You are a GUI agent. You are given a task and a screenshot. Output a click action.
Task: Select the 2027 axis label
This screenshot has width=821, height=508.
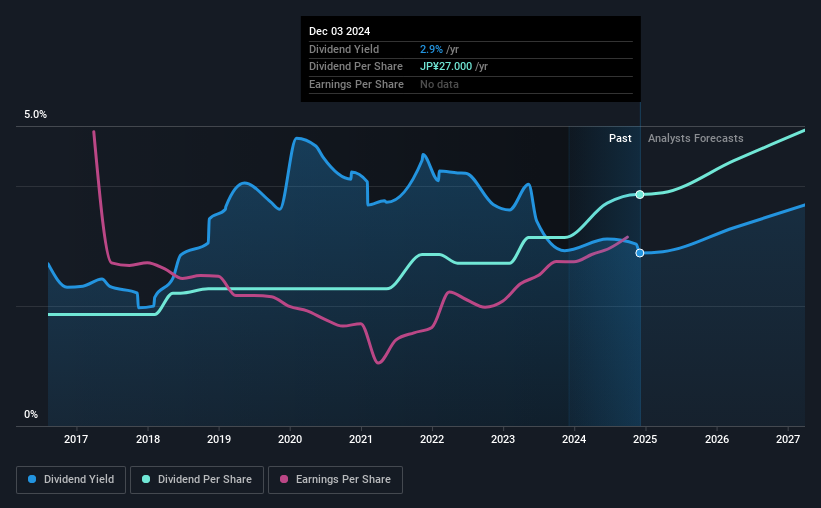(x=787, y=439)
